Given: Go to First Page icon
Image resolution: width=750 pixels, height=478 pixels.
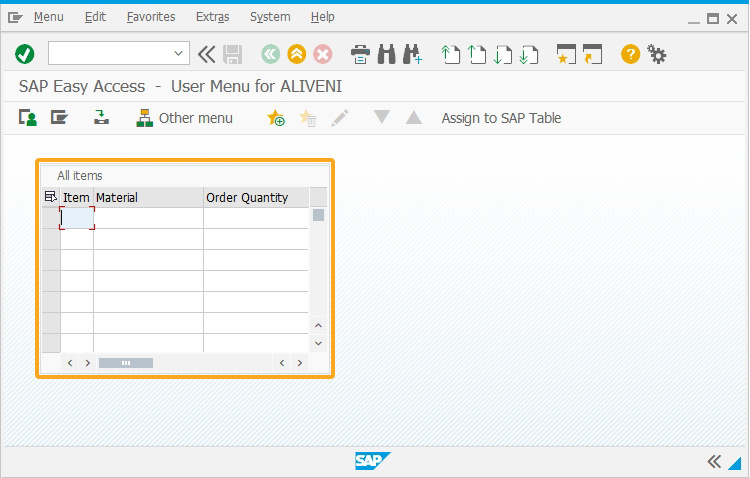Looking at the screenshot, I should pos(450,54).
